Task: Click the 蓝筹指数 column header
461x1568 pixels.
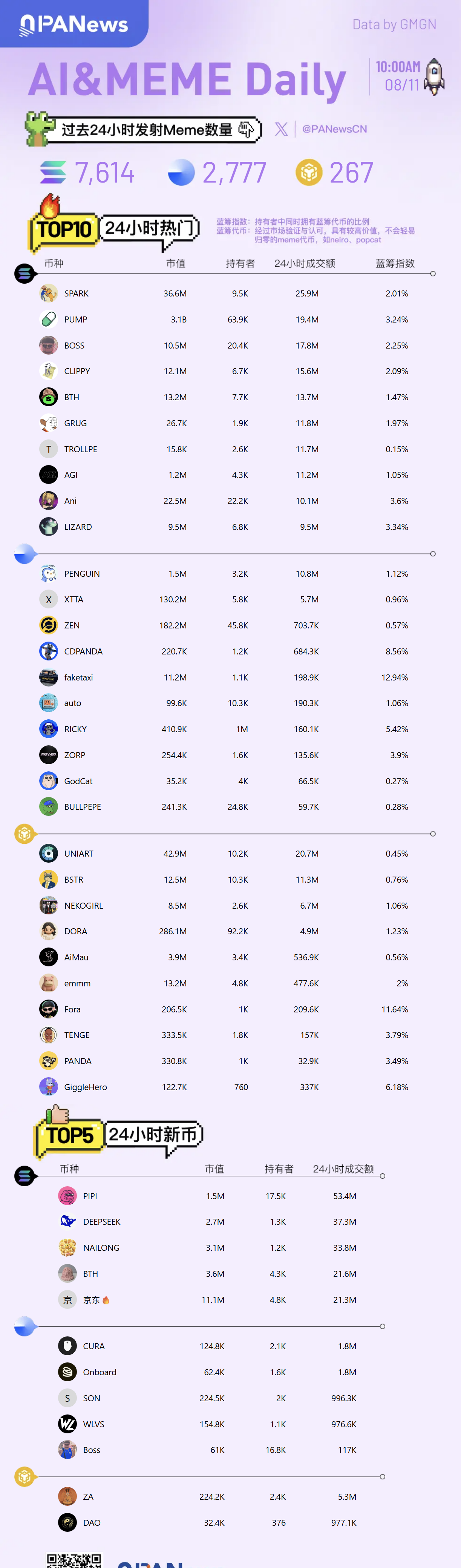Action: click(x=395, y=264)
